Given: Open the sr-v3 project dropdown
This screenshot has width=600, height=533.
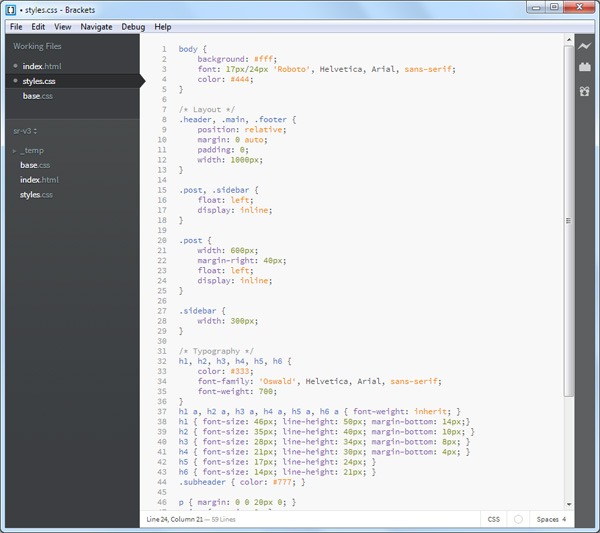Looking at the screenshot, I should click(x=27, y=131).
